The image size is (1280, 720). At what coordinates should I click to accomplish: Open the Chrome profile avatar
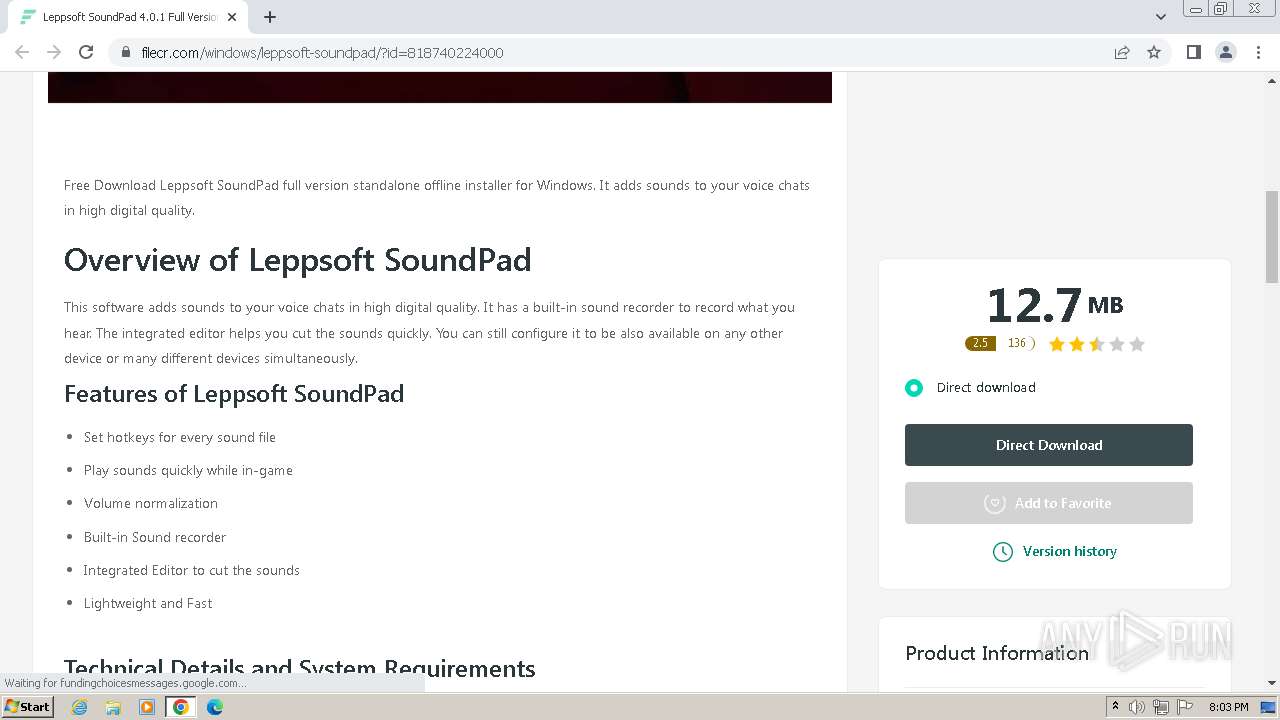point(1226,52)
